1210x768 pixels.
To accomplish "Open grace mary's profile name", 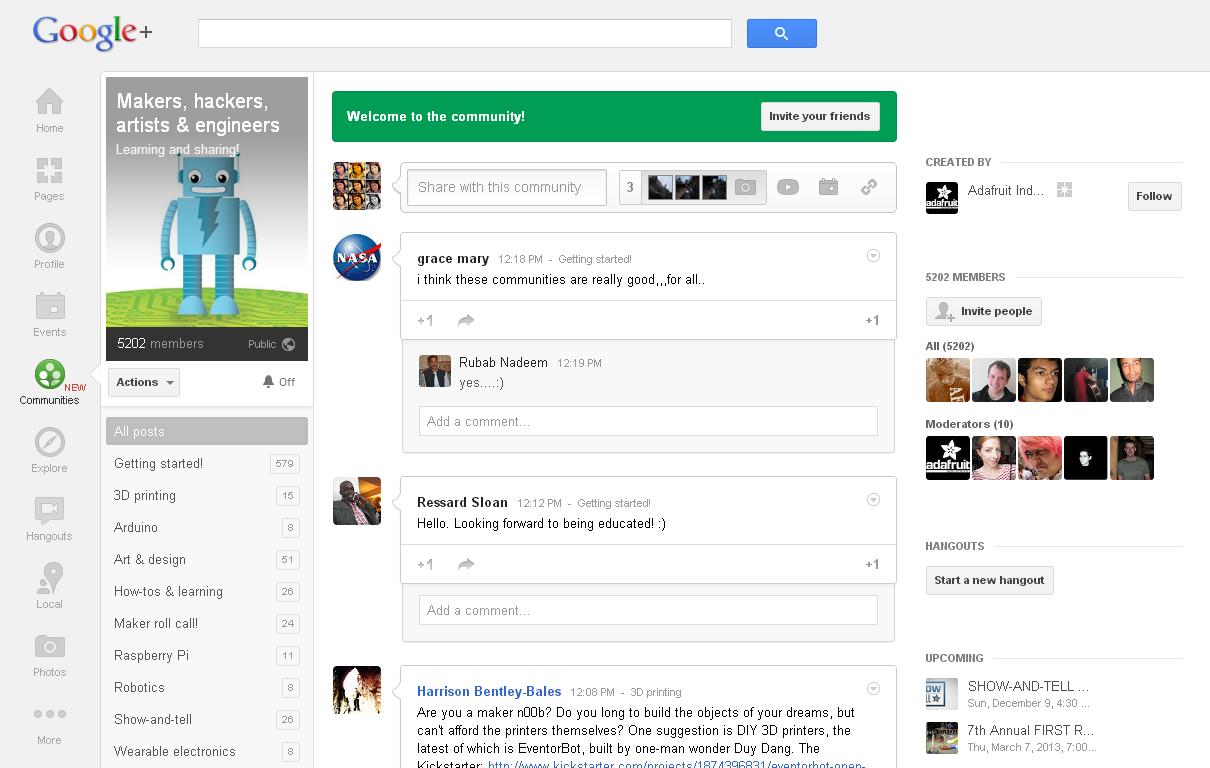I will tap(453, 258).
